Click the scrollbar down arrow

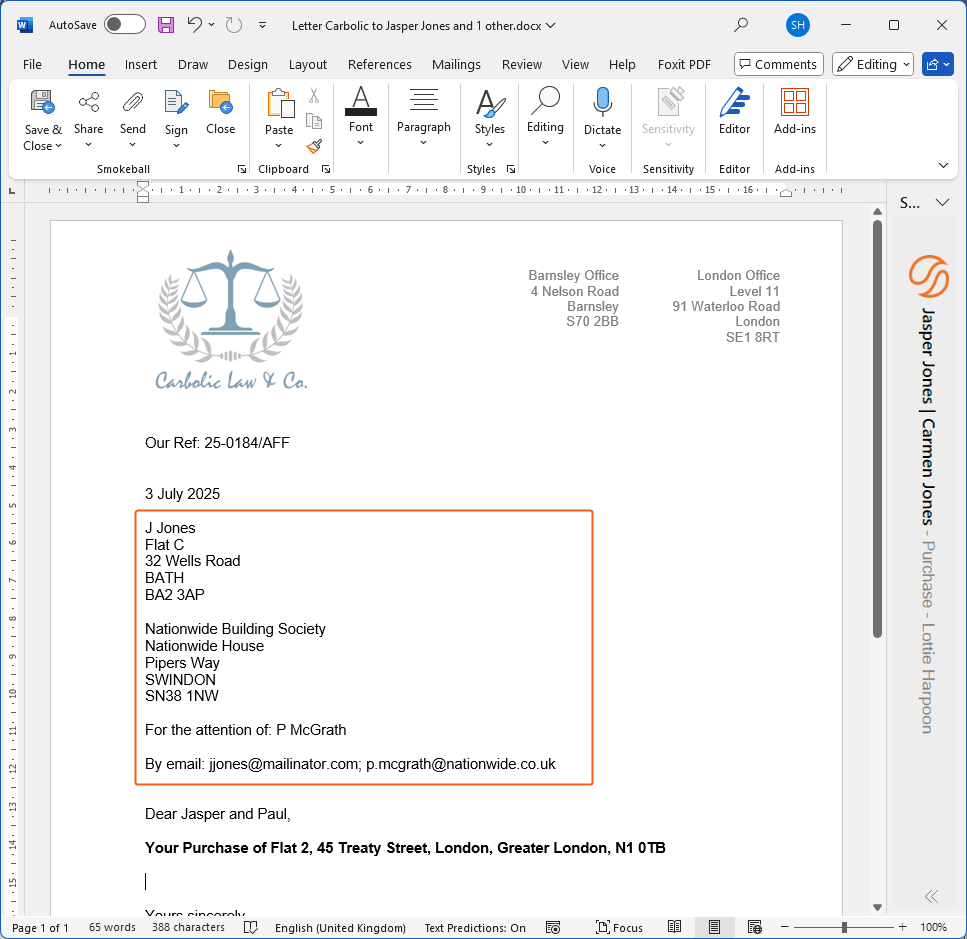[x=877, y=907]
